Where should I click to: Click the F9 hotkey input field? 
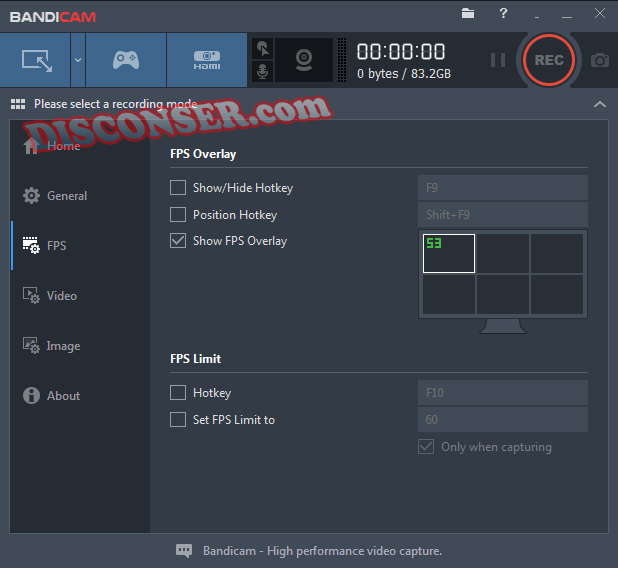[503, 188]
